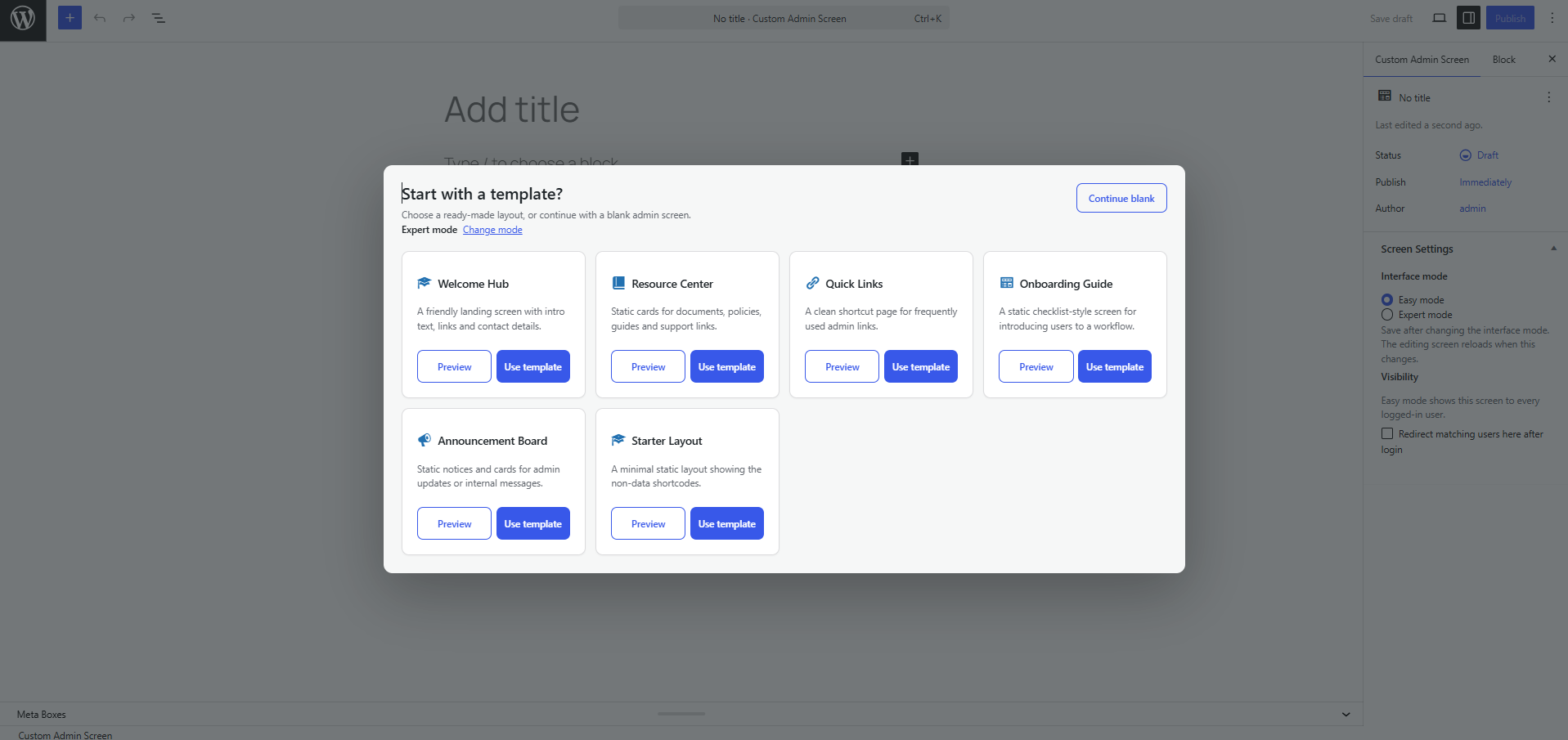This screenshot has width=1568, height=740.
Task: Toggle the block inserter plus button
Action: pyautogui.click(x=70, y=18)
